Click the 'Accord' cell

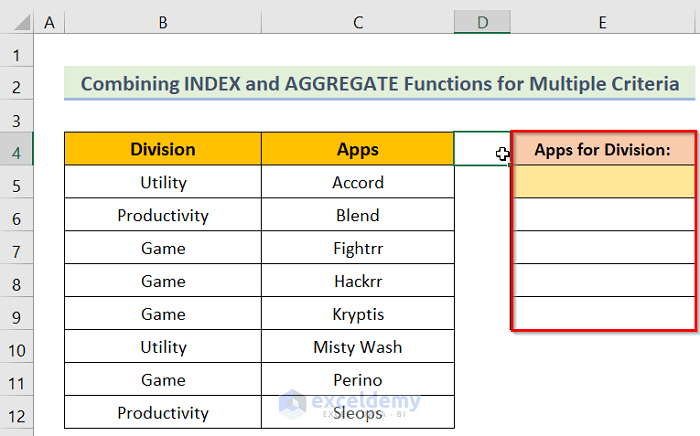(x=358, y=182)
